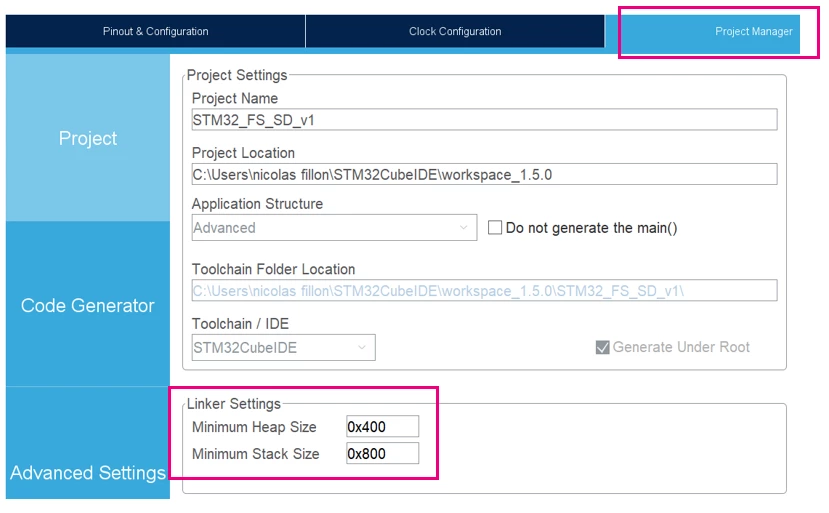Screen dimensions: 829x513
Task: Click the Minimum Stack Size field
Action: tap(382, 453)
